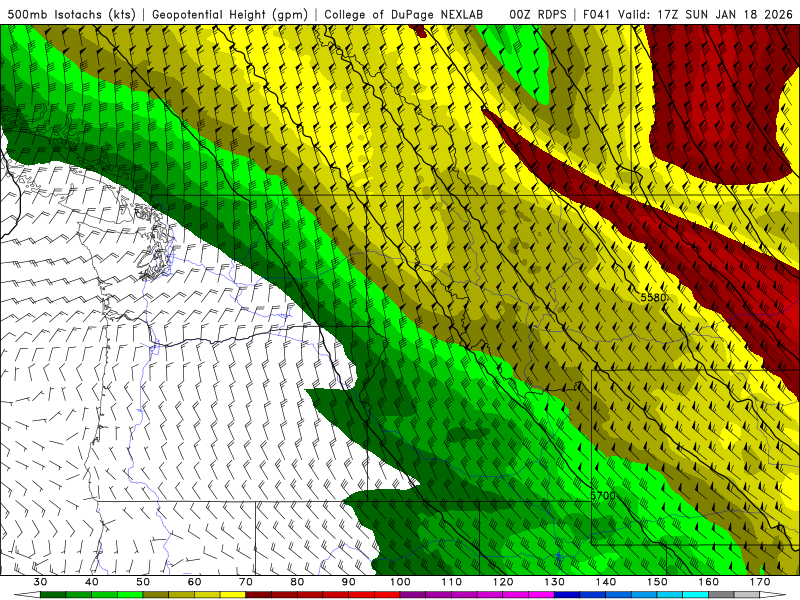Click the legend value '130'
Image resolution: width=800 pixels, height=600 pixels.
click(555, 582)
